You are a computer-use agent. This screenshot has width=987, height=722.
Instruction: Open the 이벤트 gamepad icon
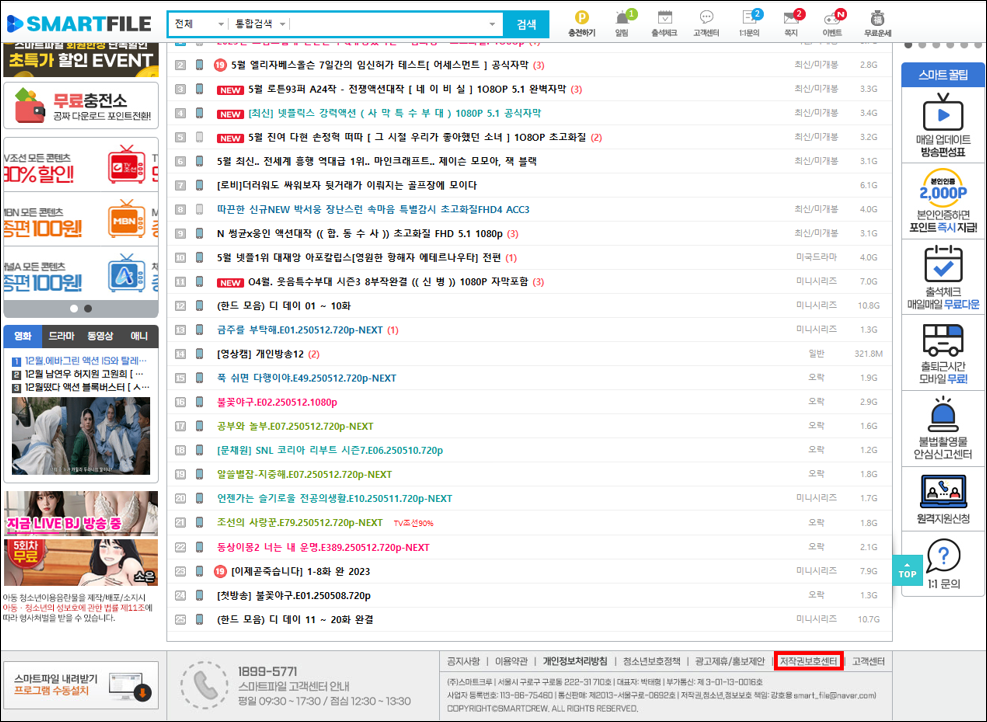click(x=833, y=18)
